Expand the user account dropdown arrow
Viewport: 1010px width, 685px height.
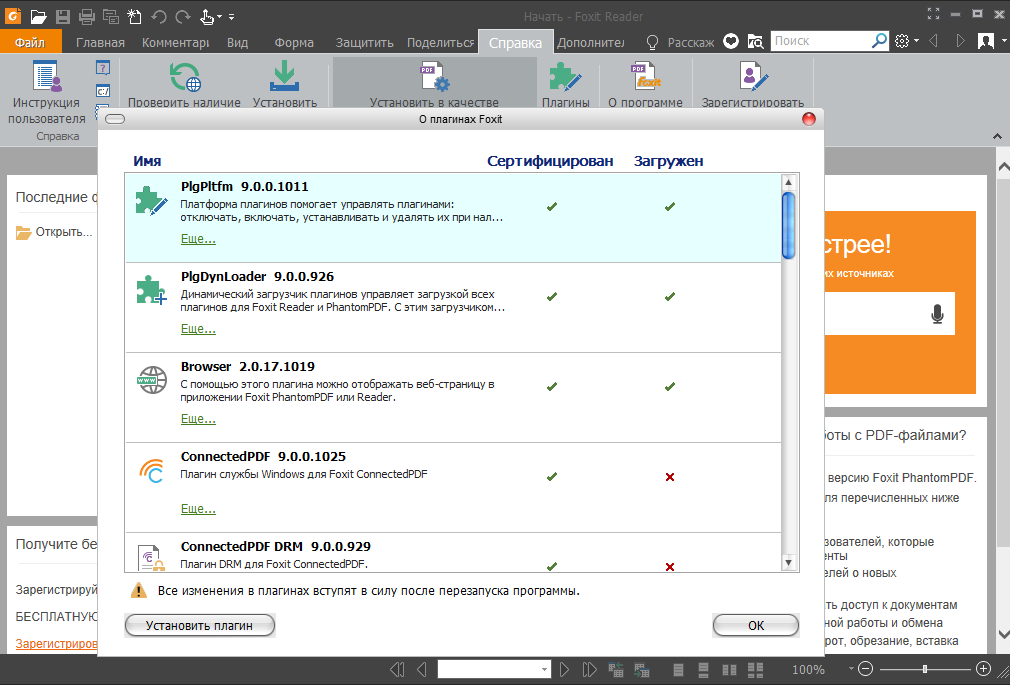1003,41
